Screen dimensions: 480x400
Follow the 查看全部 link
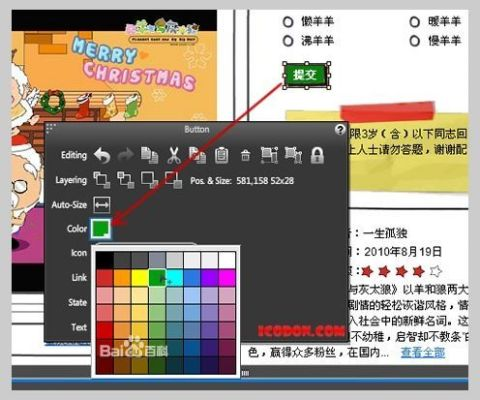coord(423,352)
